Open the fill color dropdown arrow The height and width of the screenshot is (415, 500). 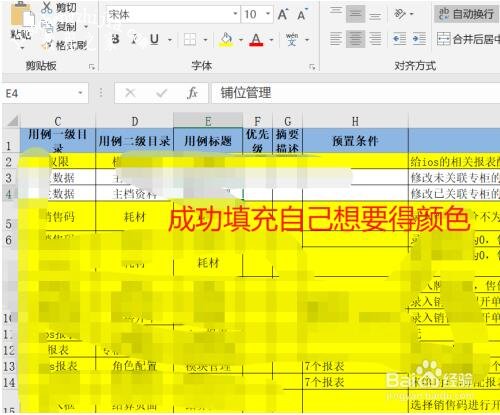tap(241, 40)
